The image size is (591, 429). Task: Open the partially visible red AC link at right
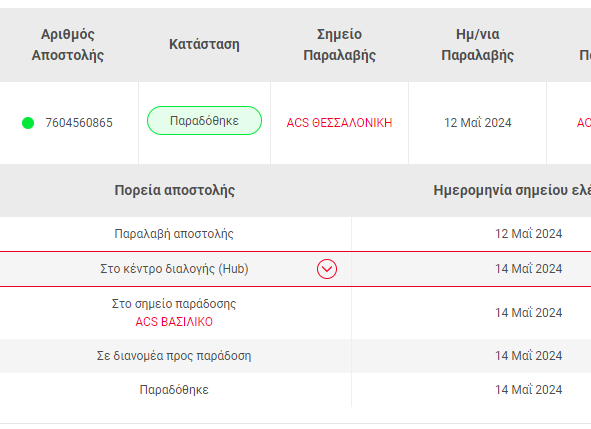584,123
